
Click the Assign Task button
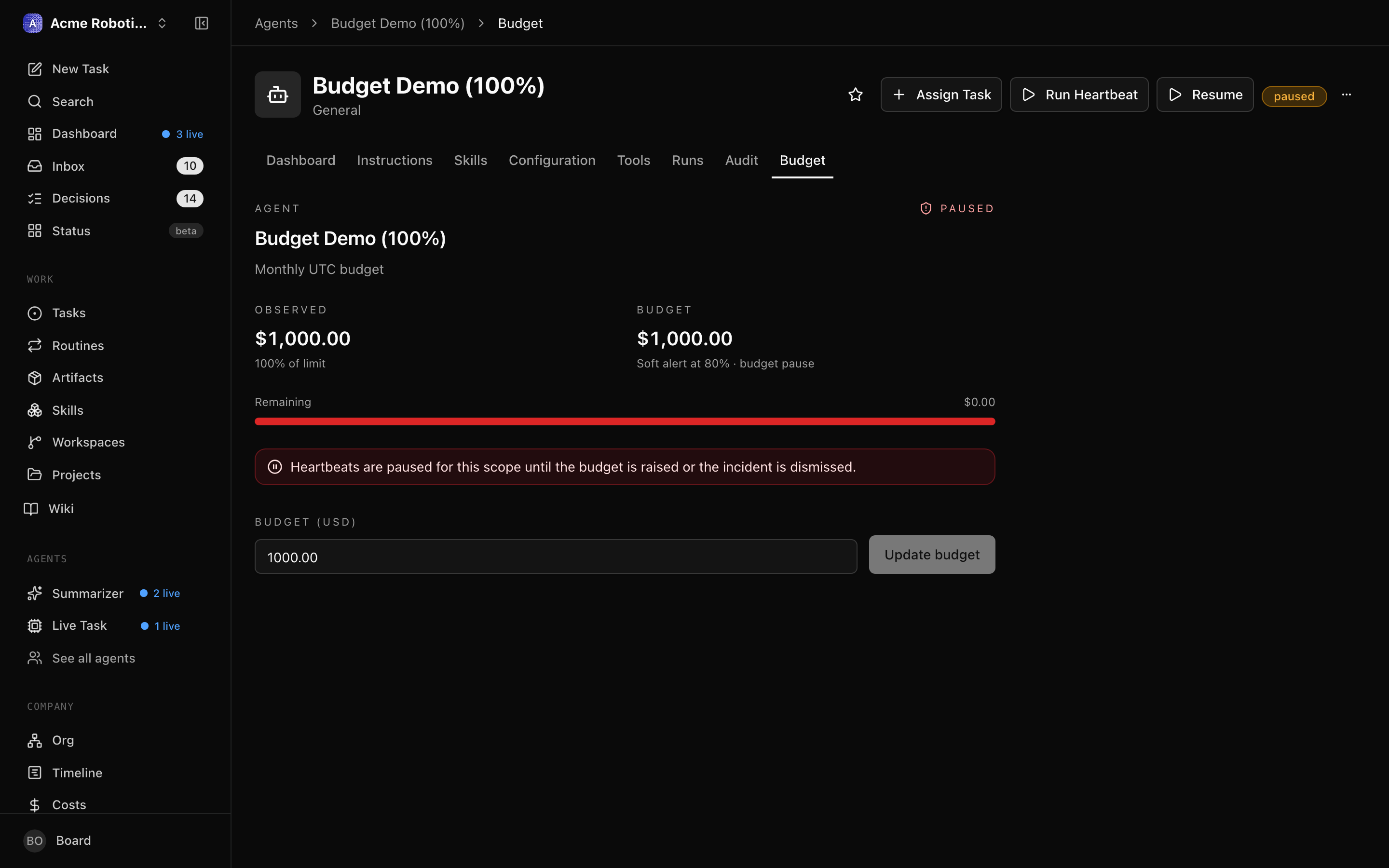pos(941,95)
